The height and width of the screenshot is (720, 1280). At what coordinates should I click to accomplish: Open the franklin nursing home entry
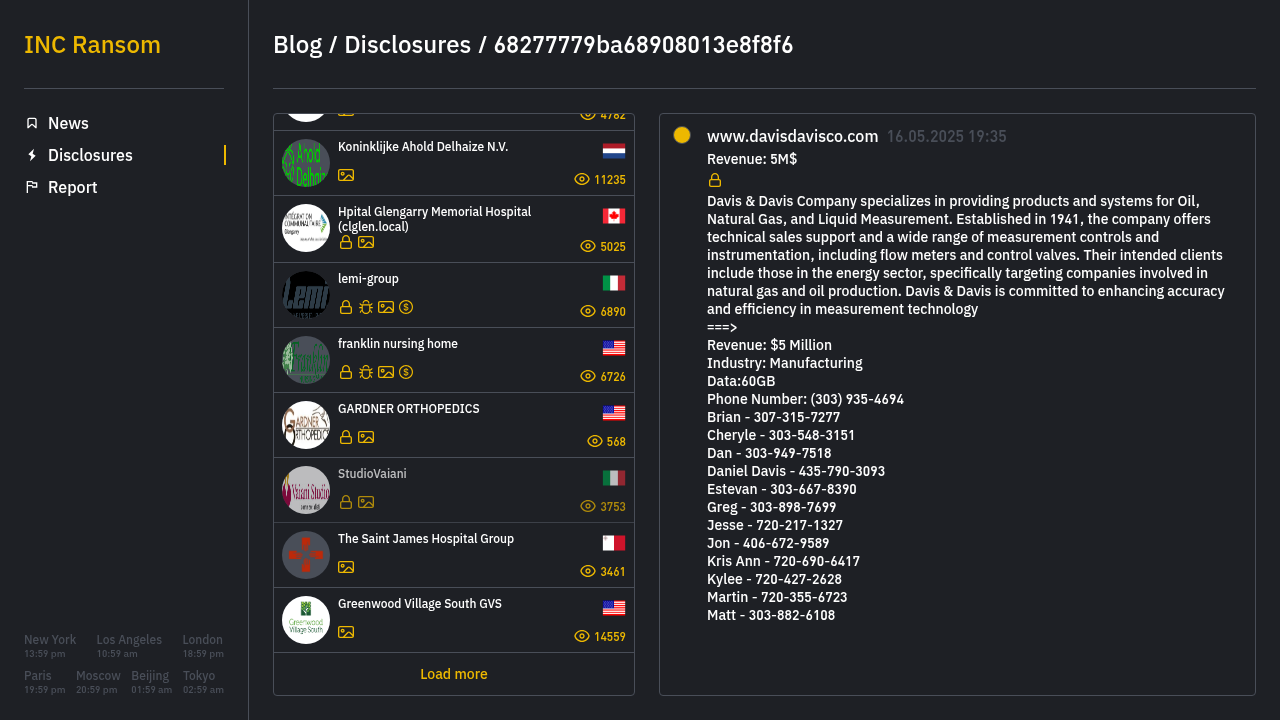point(454,360)
